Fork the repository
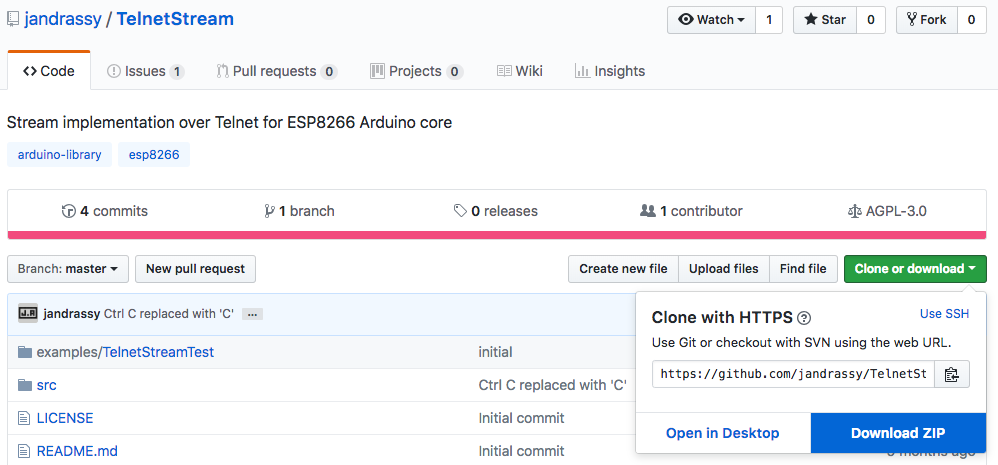The width and height of the screenshot is (998, 465). tap(925, 20)
